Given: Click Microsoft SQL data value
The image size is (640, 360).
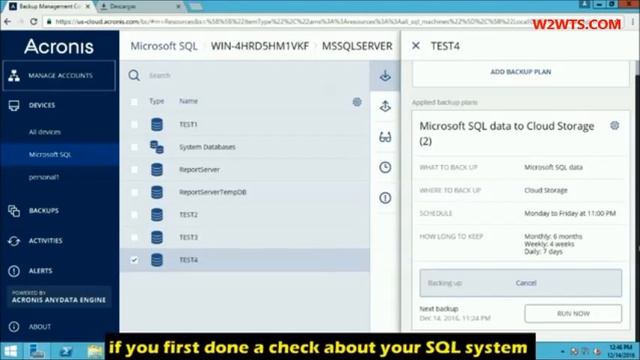Looking at the screenshot, I should (x=553, y=167).
